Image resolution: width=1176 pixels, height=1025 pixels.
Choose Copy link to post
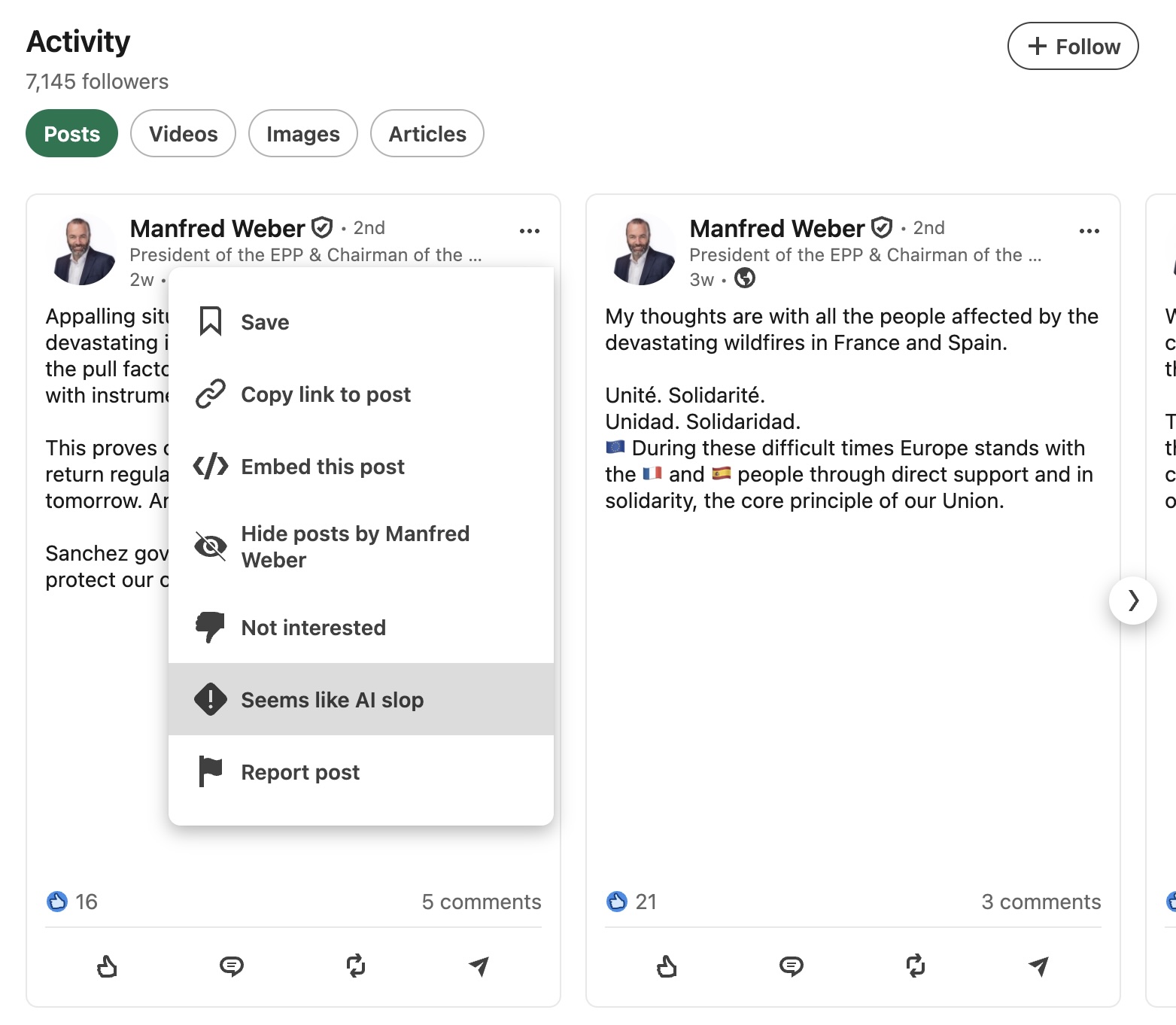point(361,394)
